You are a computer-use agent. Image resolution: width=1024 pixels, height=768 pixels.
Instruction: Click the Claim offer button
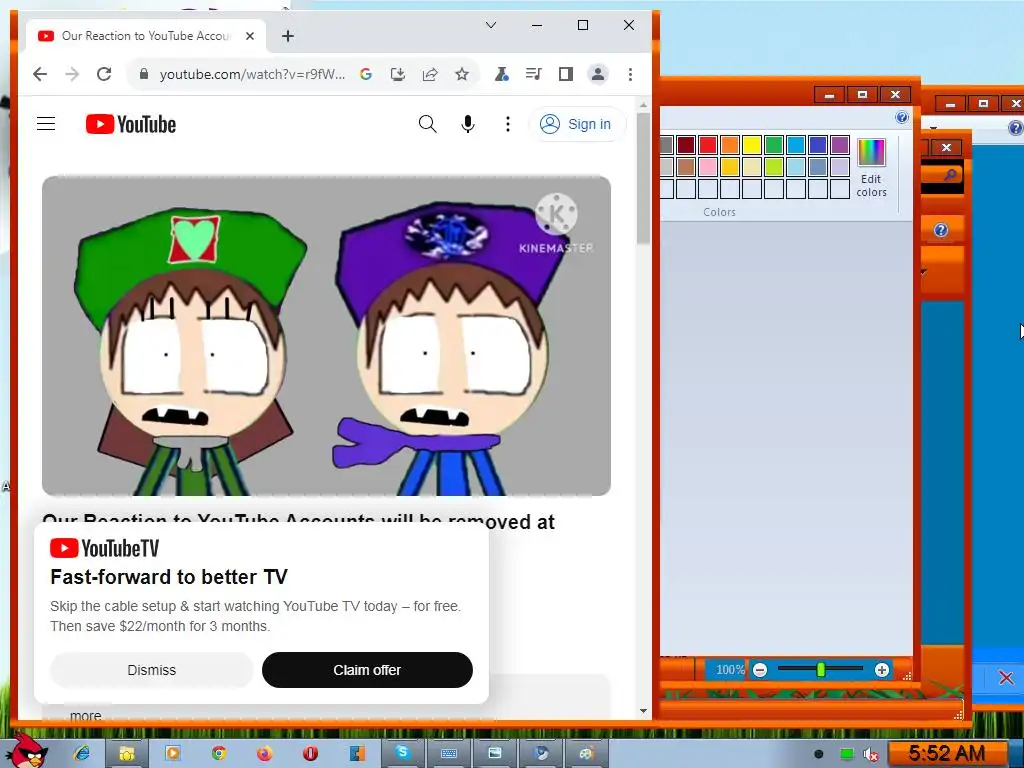pyautogui.click(x=367, y=670)
